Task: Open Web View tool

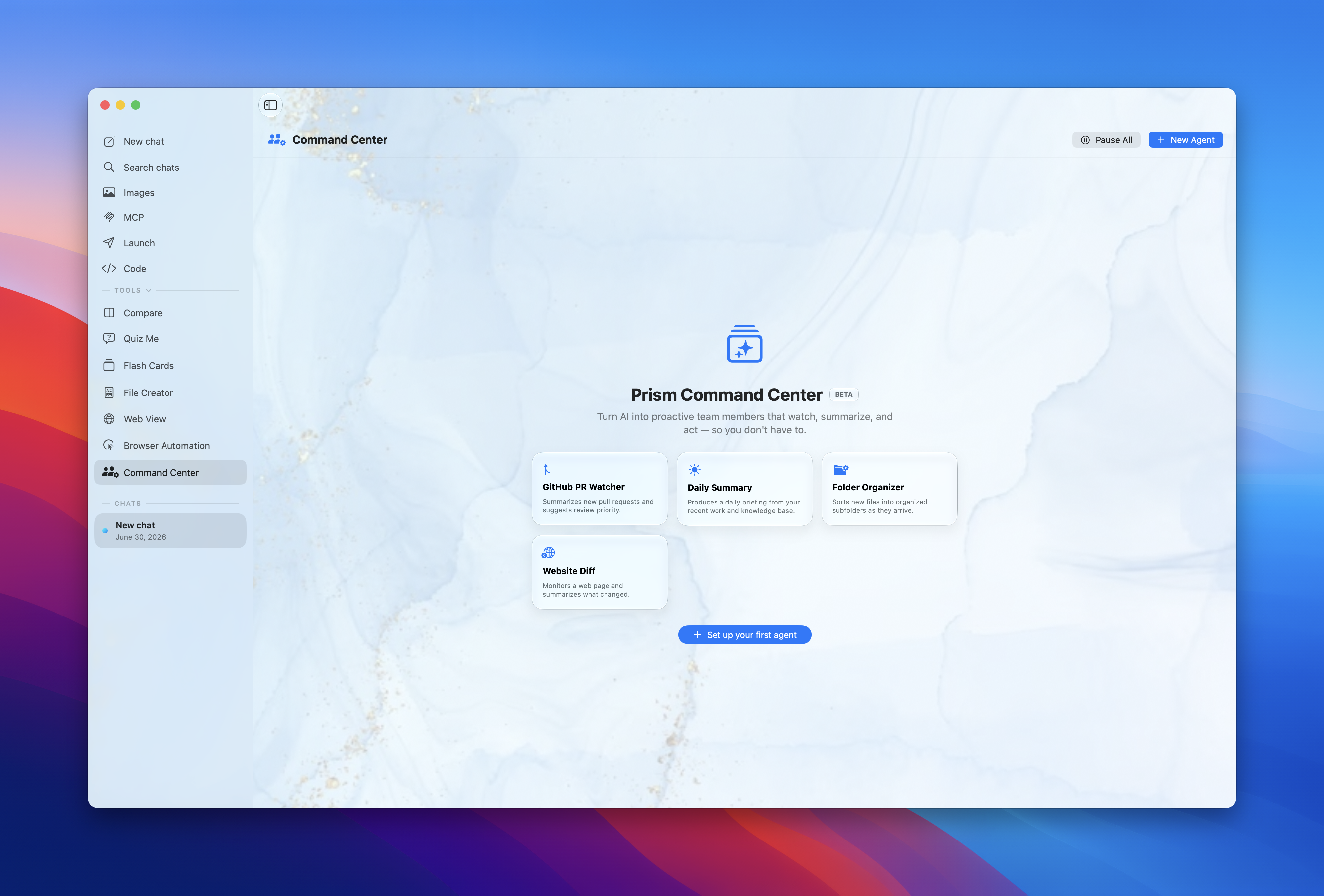Action: pos(170,419)
